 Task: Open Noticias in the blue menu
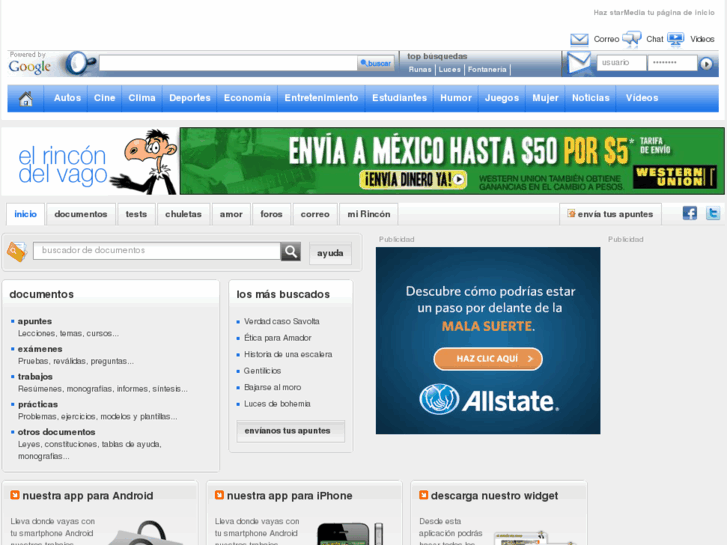pyautogui.click(x=591, y=98)
